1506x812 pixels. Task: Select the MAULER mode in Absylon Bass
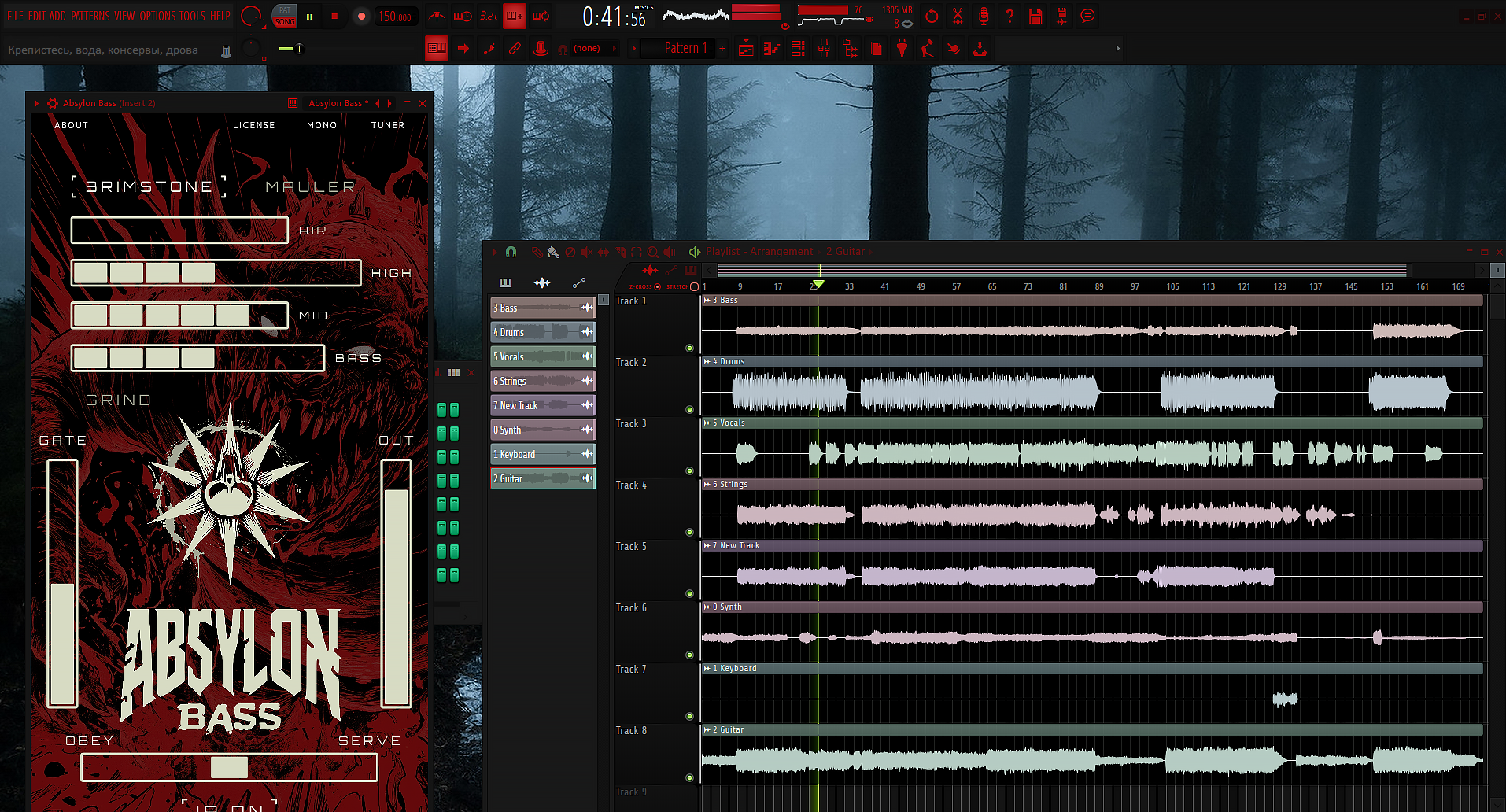311,186
